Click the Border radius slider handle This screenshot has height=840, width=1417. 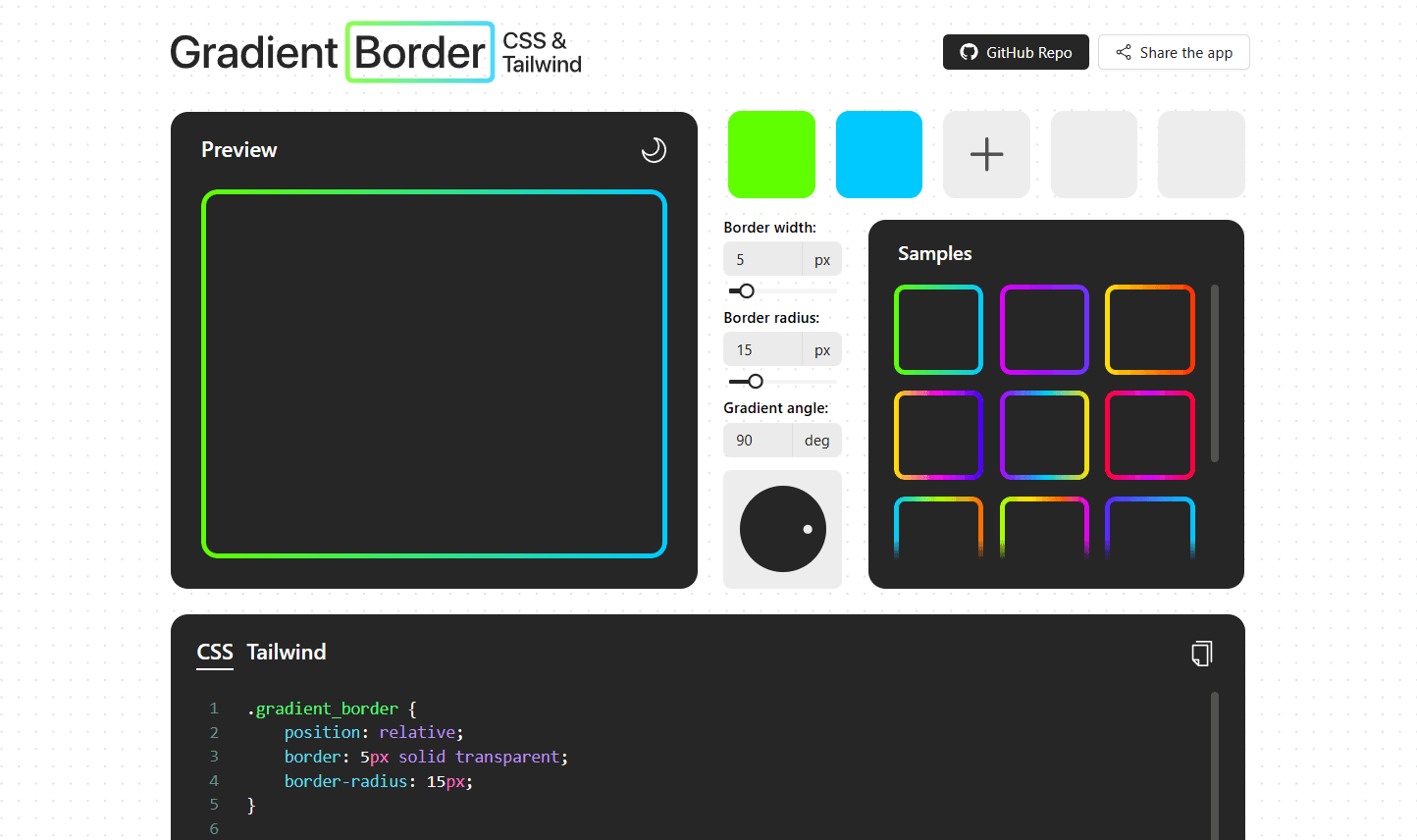point(755,382)
